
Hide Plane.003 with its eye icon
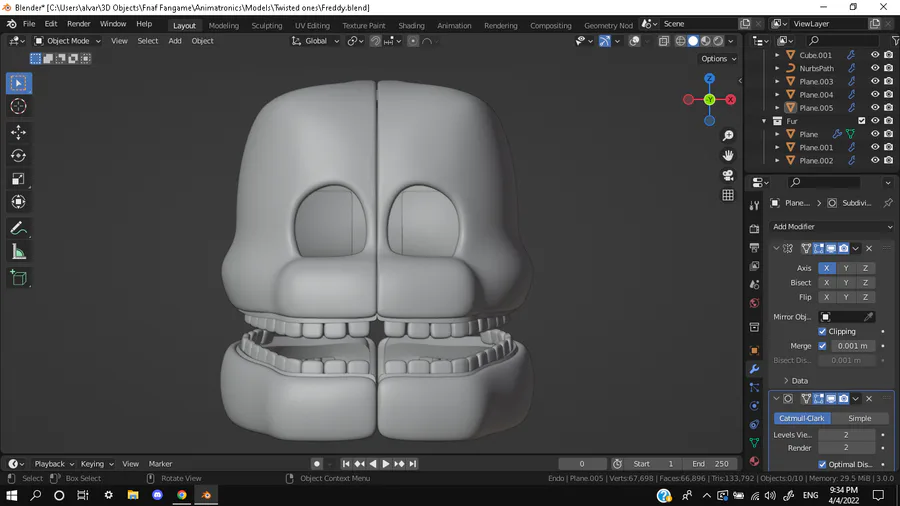pos(875,82)
